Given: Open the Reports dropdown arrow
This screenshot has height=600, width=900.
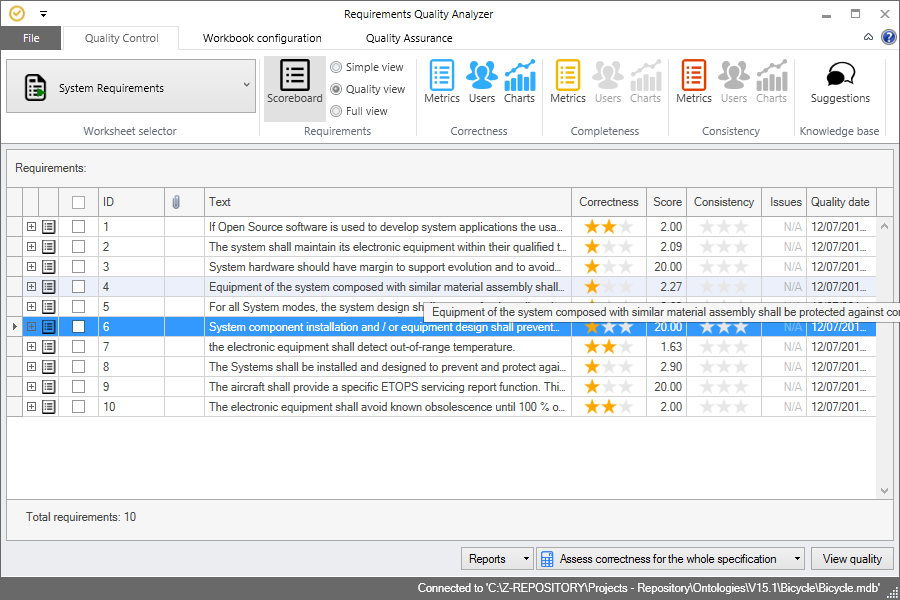Looking at the screenshot, I should tap(526, 559).
